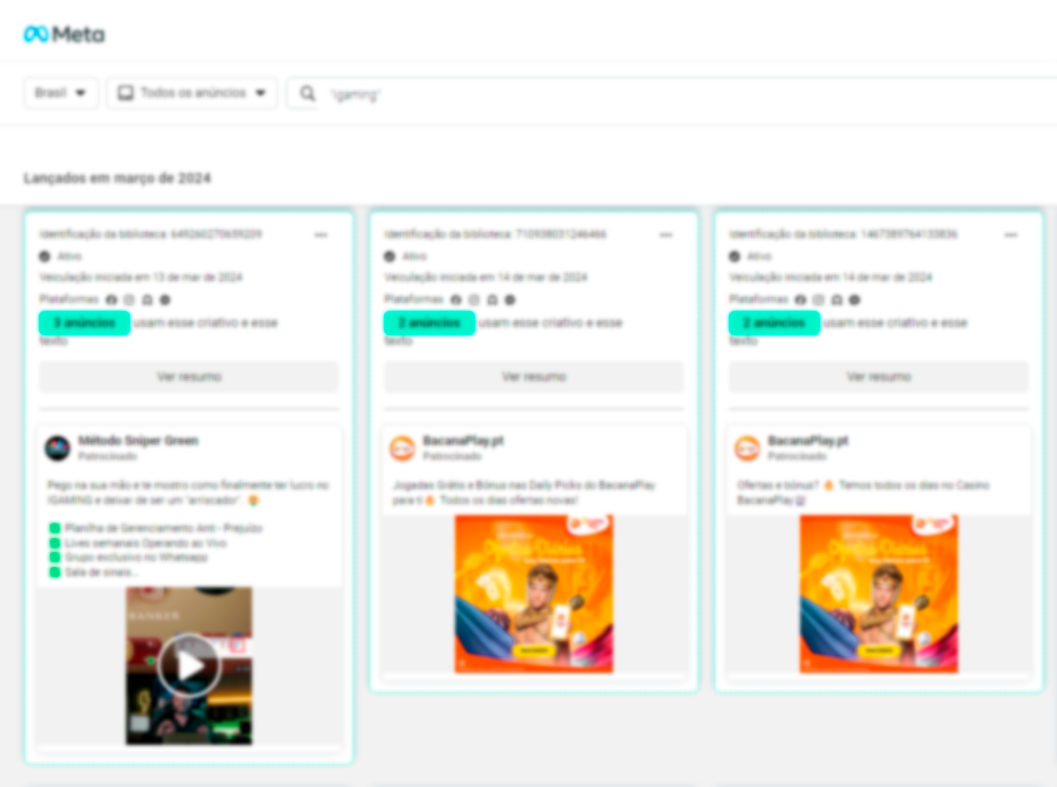This screenshot has width=1057, height=787.
Task: Open the Brasil country dropdown
Action: [61, 93]
